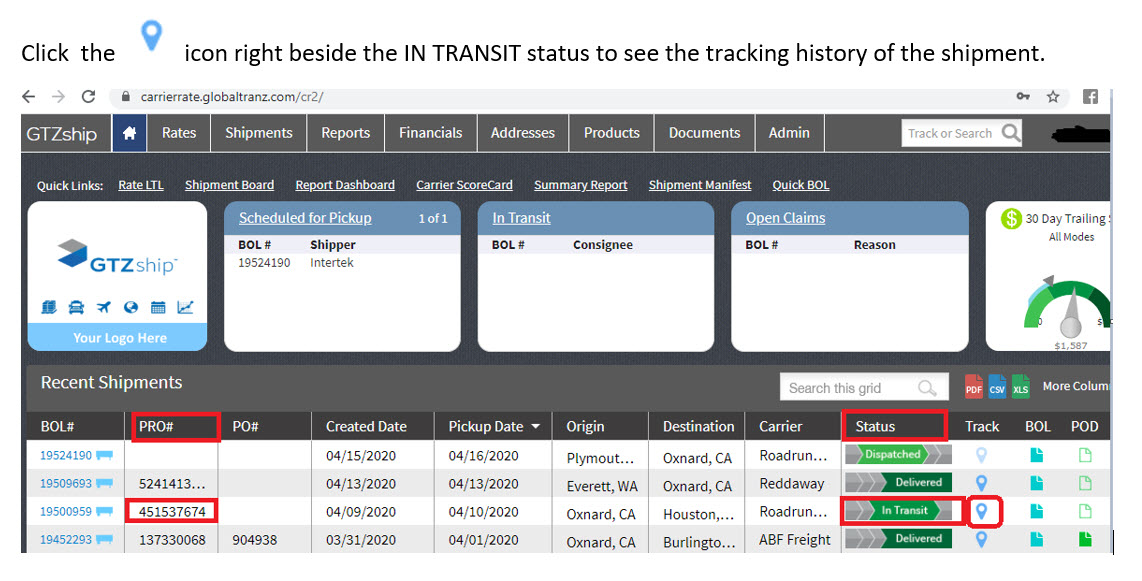Export the grid as CSV
1142x581 pixels.
click(x=996, y=387)
